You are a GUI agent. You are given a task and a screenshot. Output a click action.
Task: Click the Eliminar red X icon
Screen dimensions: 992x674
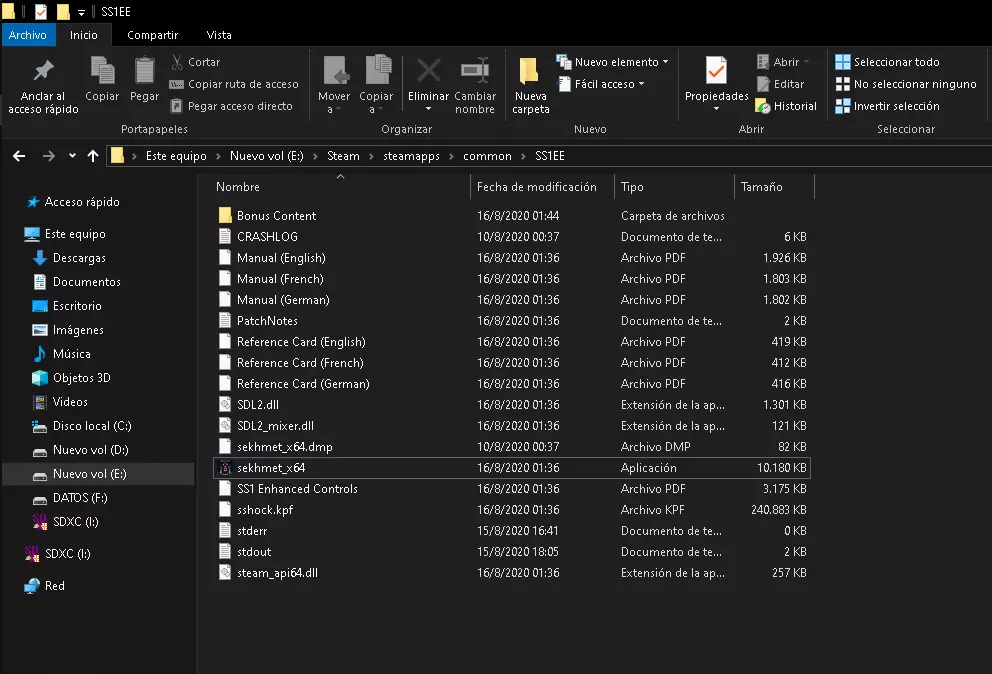click(x=428, y=71)
